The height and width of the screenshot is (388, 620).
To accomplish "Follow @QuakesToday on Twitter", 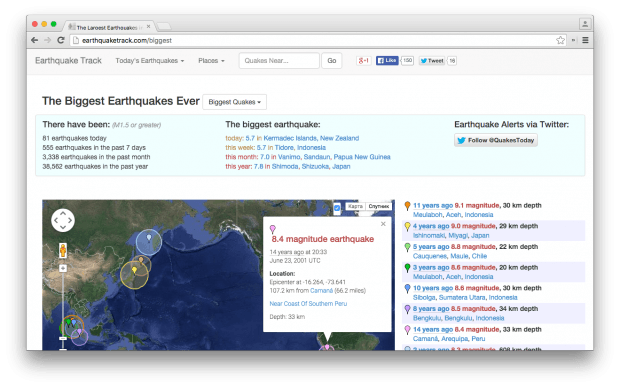I will [x=496, y=140].
